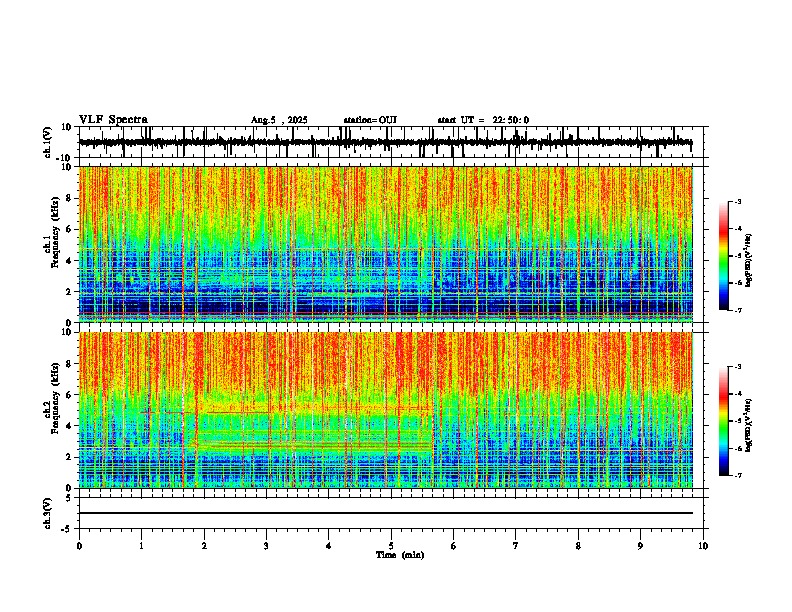Click the "Aug.5 , 2025" date label

[x=279, y=120]
